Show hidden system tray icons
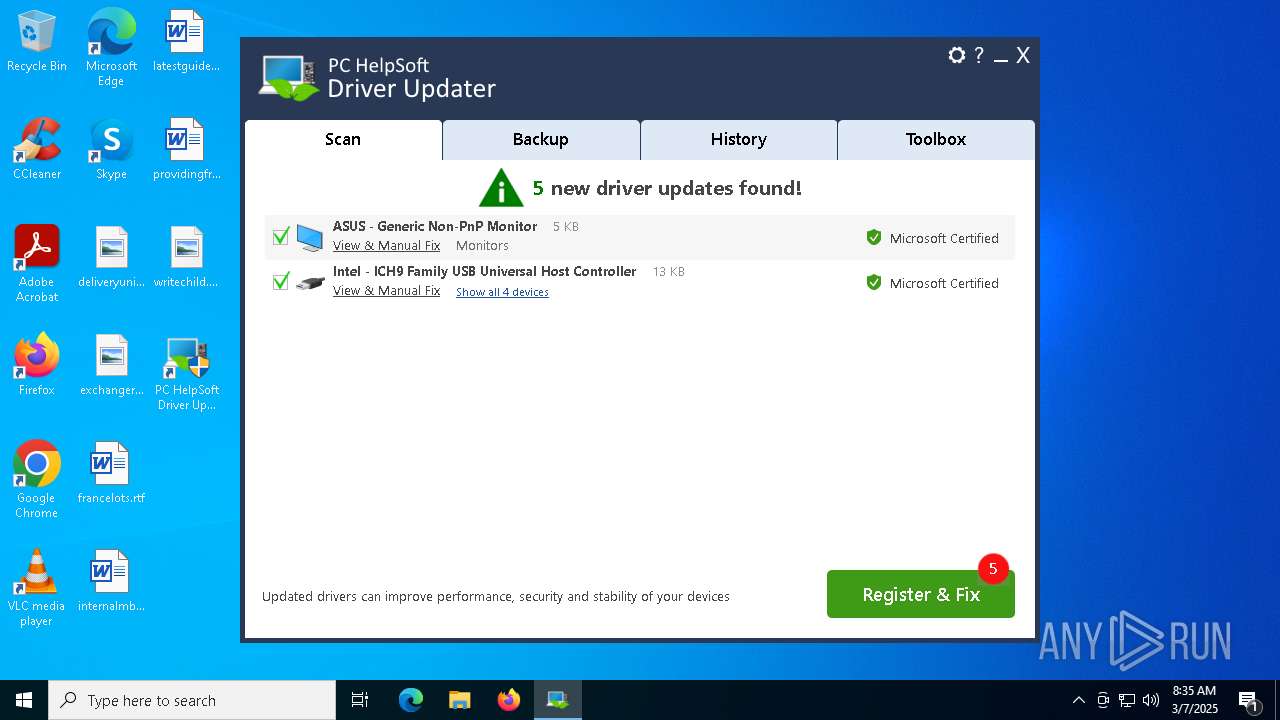 1078,700
